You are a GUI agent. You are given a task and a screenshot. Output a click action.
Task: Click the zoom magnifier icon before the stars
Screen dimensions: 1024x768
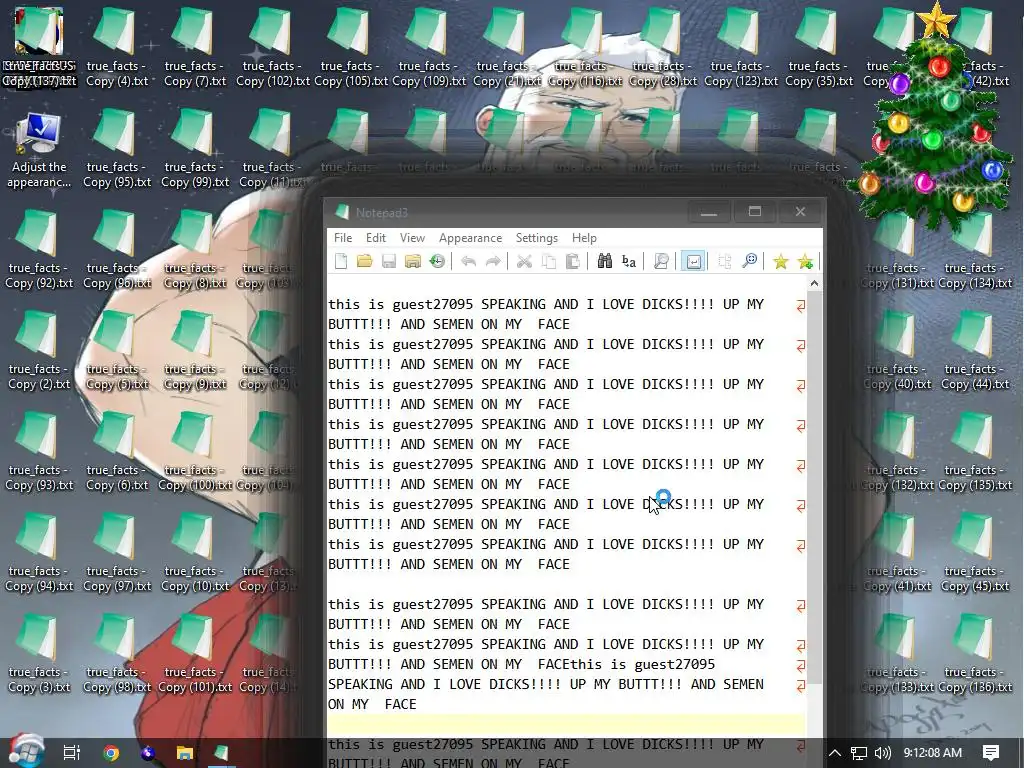(750, 262)
